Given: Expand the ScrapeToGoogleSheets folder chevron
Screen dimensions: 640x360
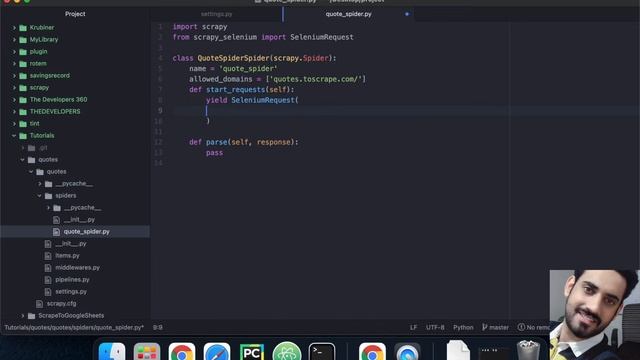Looking at the screenshot, I should pos(23,316).
